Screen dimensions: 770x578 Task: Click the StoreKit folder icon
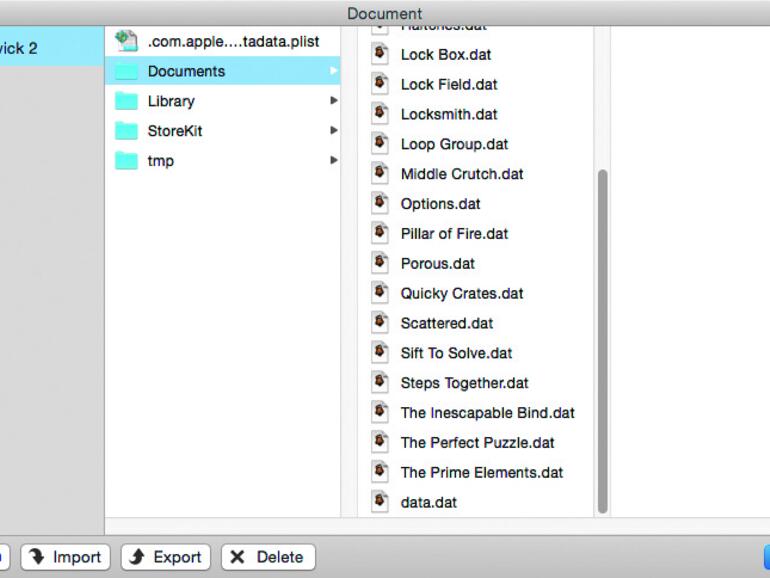pyautogui.click(x=126, y=131)
